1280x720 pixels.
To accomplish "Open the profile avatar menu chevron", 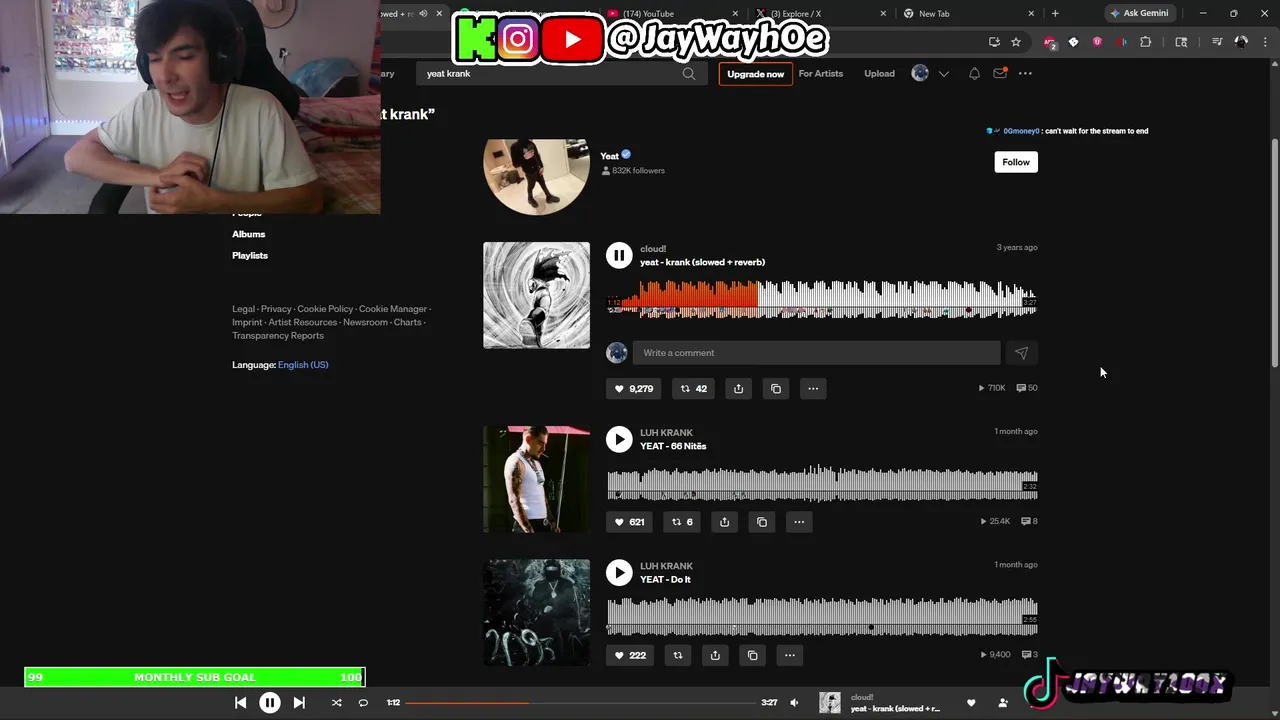I will pyautogui.click(x=943, y=73).
